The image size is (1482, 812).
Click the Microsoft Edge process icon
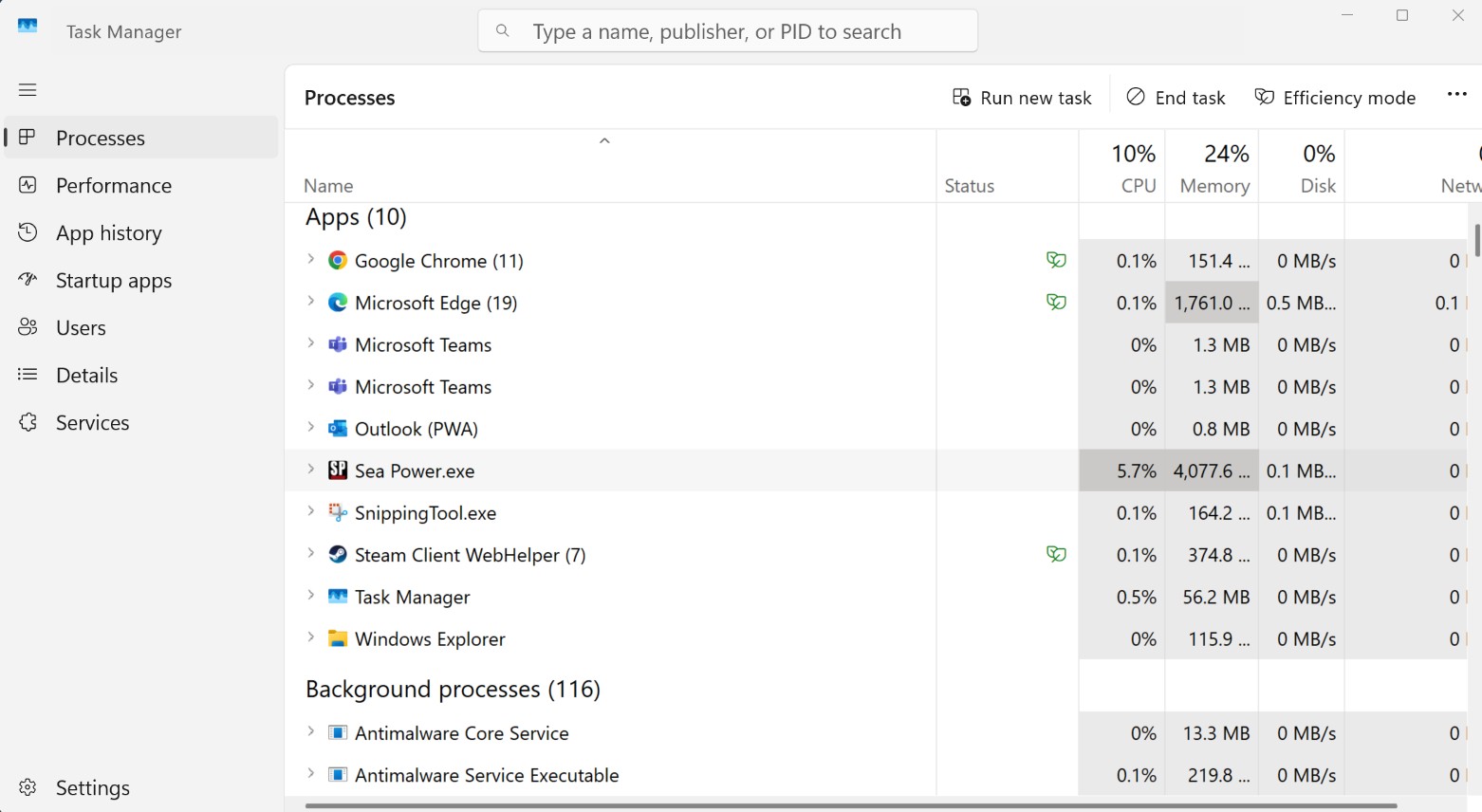tap(337, 303)
